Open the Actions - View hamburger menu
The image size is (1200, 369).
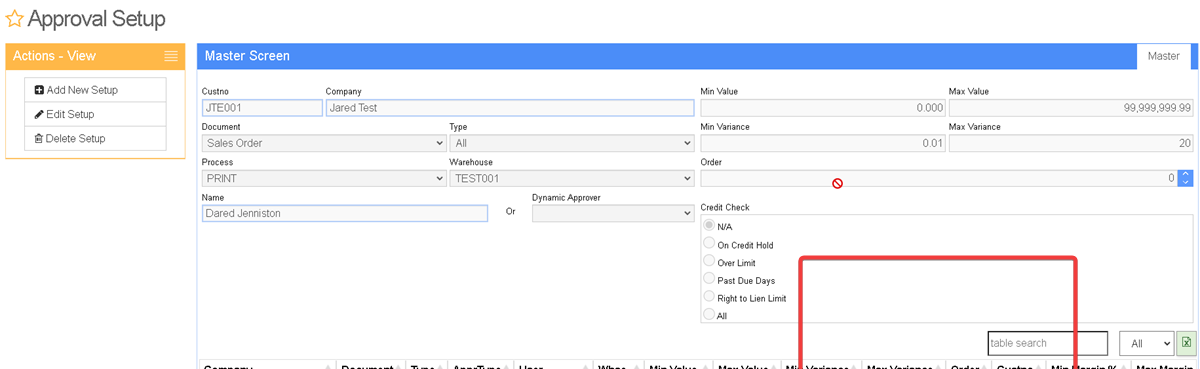click(x=171, y=56)
